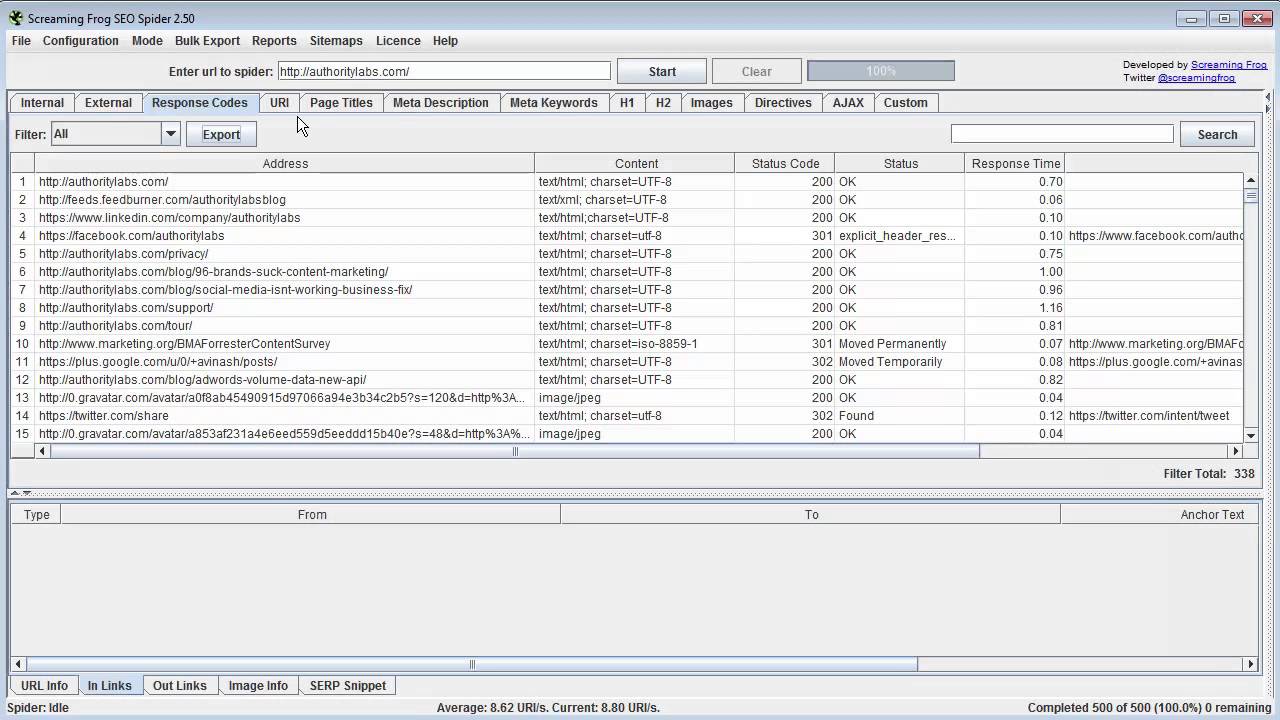
Task: Open the Licence menu
Action: (398, 41)
